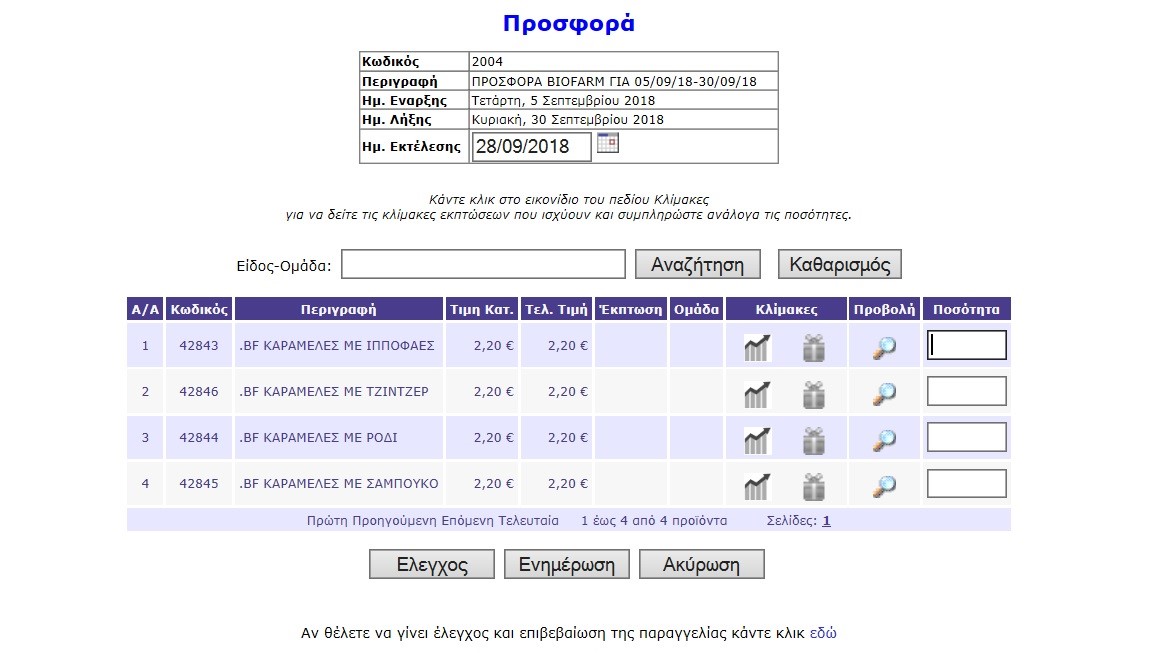The image size is (1151, 653).
Task: Select product code 42846 cell
Action: 199,391
